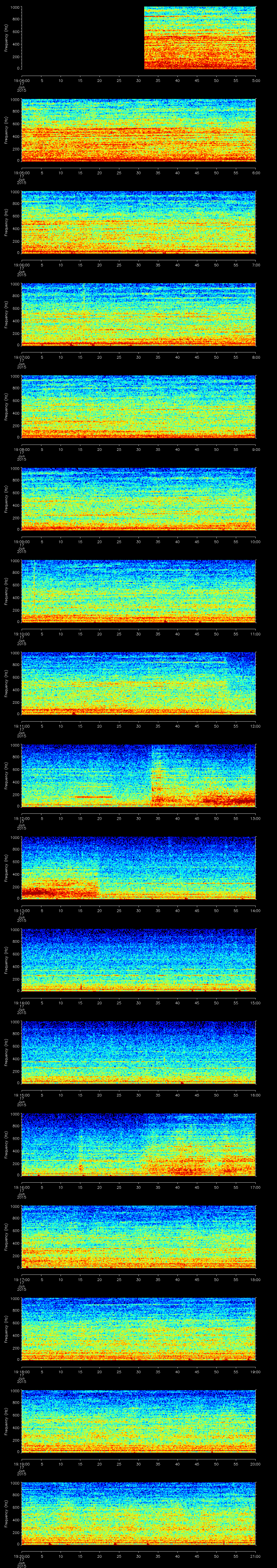Select the spectrogram panel starting at 19:13:00
The width and height of the screenshot is (277, 1568).
pyautogui.click(x=139, y=868)
